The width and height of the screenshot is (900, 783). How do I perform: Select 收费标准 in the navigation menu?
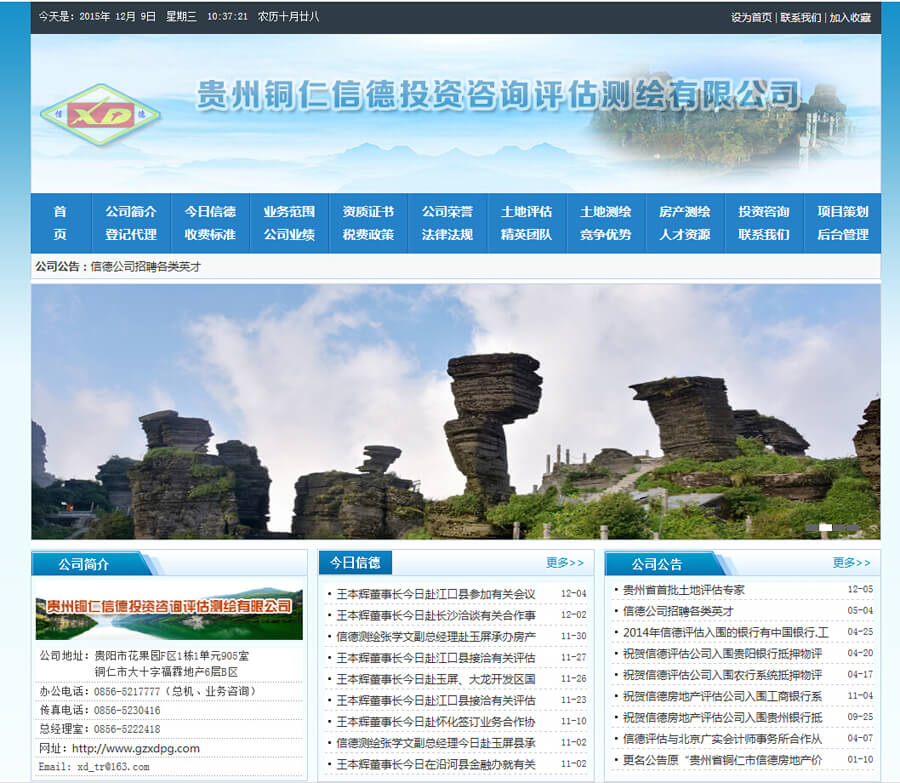[210, 235]
